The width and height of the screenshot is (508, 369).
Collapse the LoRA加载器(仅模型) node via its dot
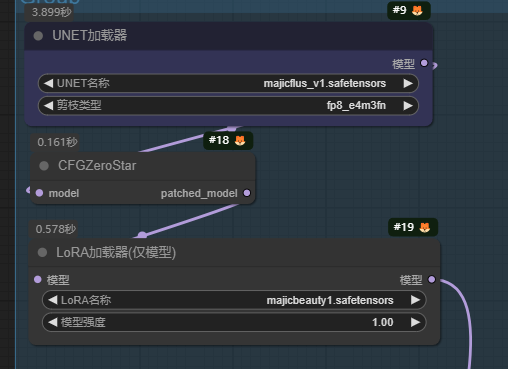42,252
